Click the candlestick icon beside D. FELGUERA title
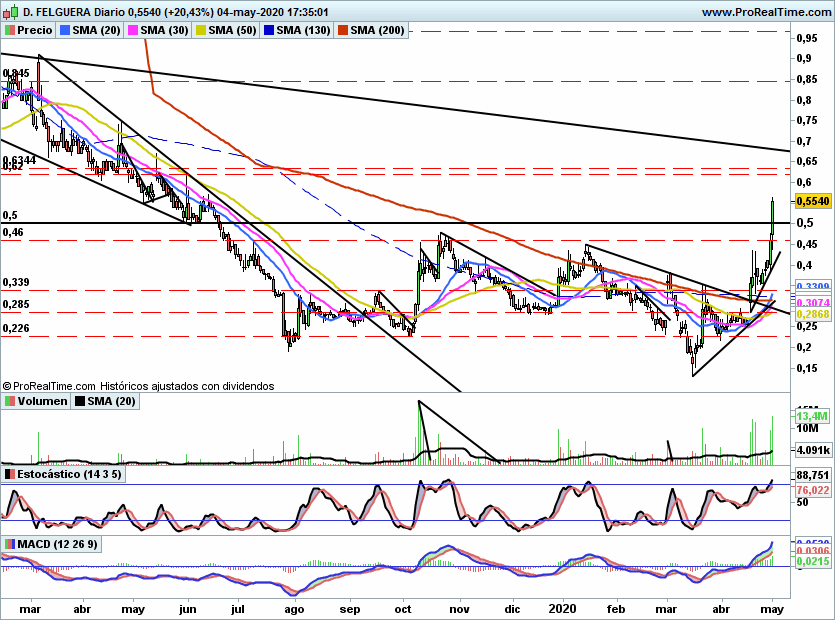Viewport: 835px width, 620px height. tap(10, 11)
